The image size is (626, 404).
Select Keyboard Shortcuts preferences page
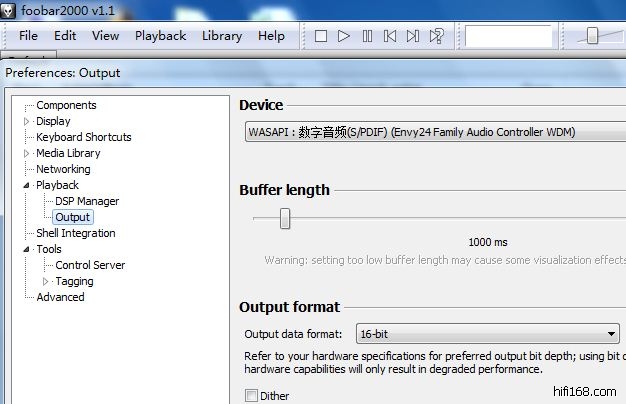coord(83,137)
